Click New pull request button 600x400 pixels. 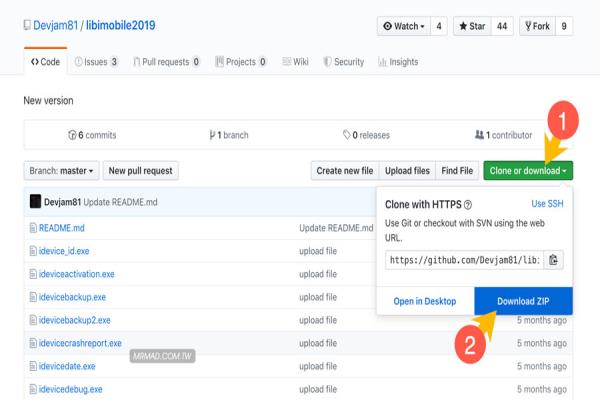[140, 171]
